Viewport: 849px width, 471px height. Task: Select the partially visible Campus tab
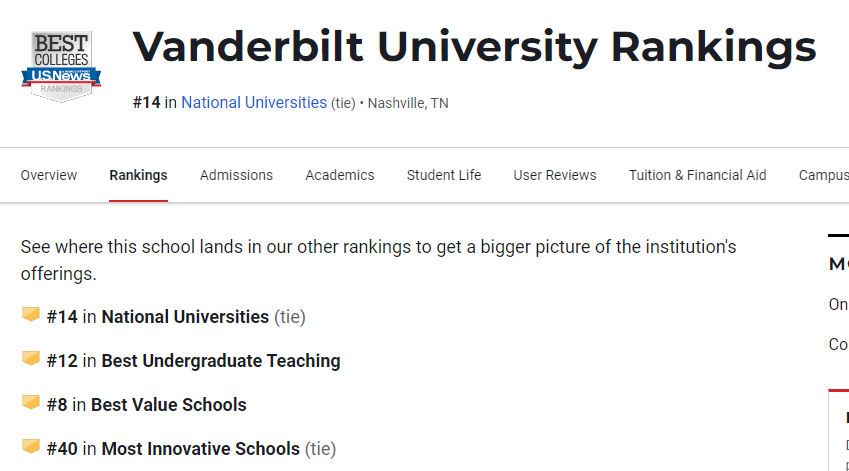point(824,175)
